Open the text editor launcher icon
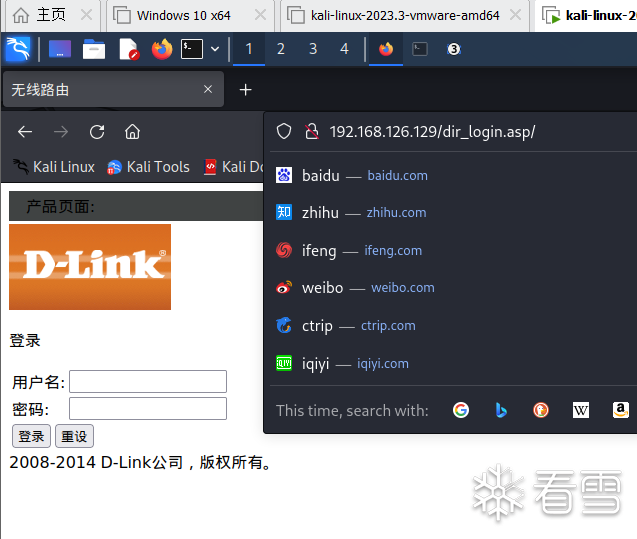 pos(129,49)
